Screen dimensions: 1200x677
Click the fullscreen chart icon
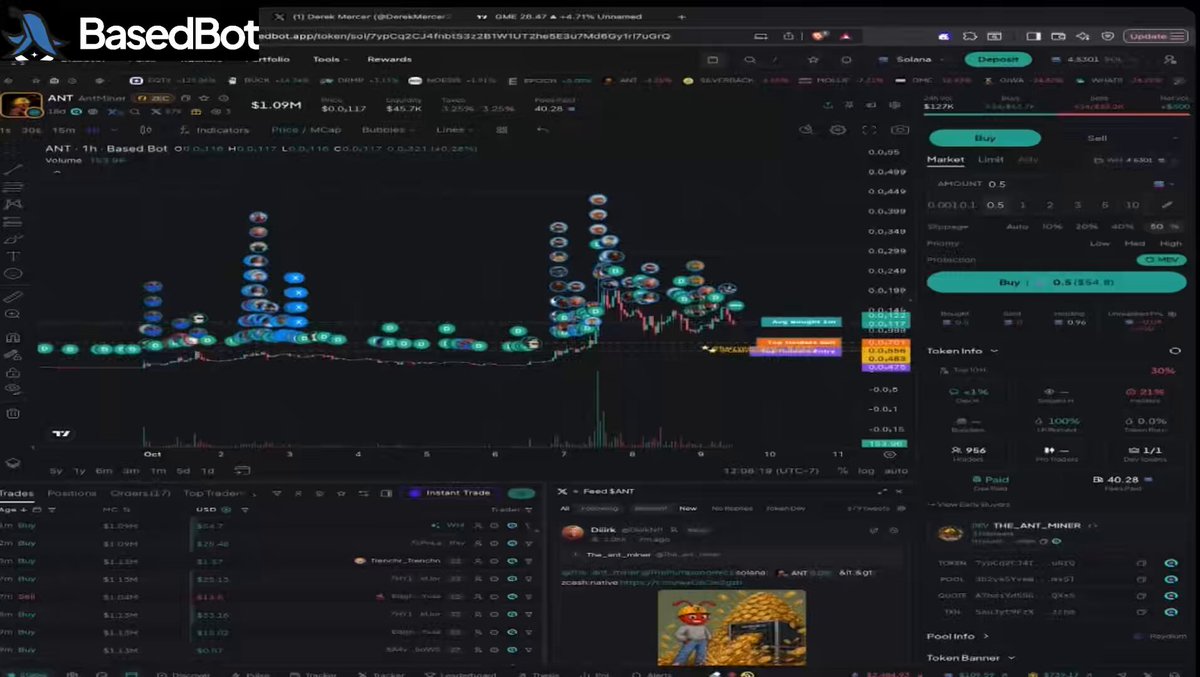pyautogui.click(x=869, y=130)
